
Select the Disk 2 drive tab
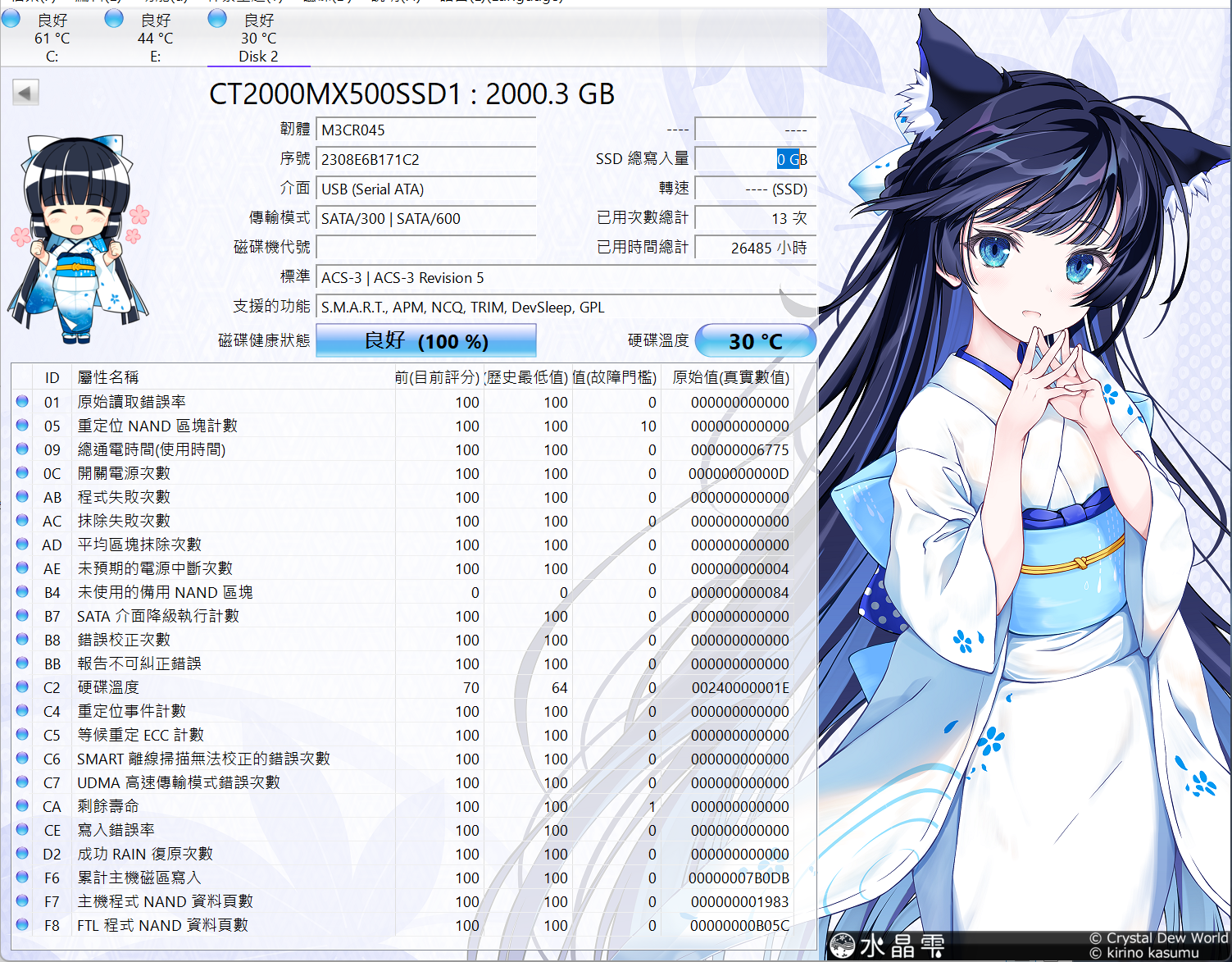click(x=258, y=38)
